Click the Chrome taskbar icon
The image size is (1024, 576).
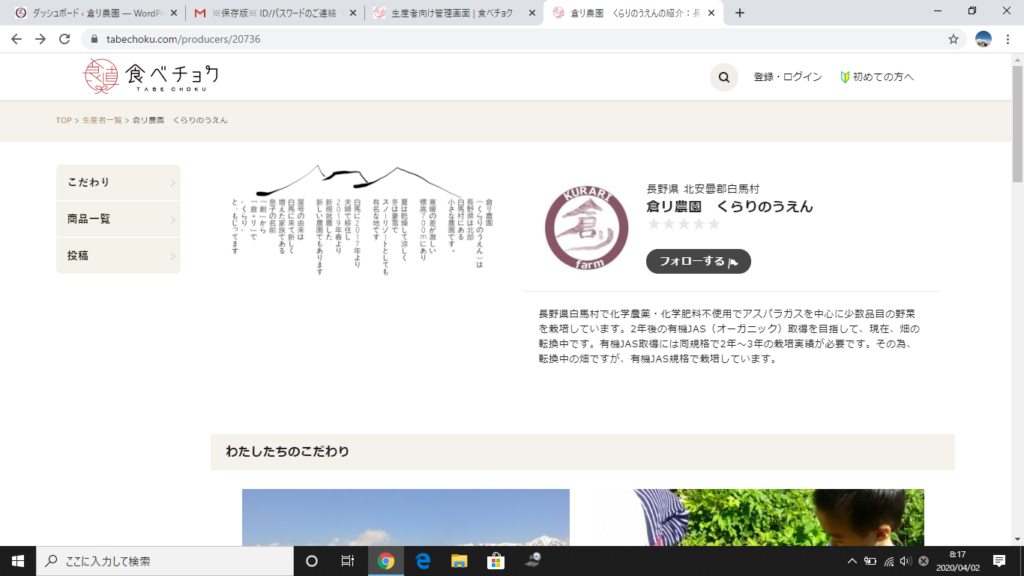click(x=386, y=561)
